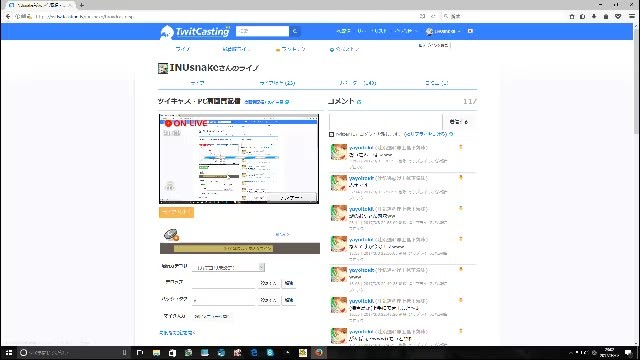Screen dimensions: 640x360
Task: Select the first tab under INUsnake heading
Action: [x=197, y=83]
